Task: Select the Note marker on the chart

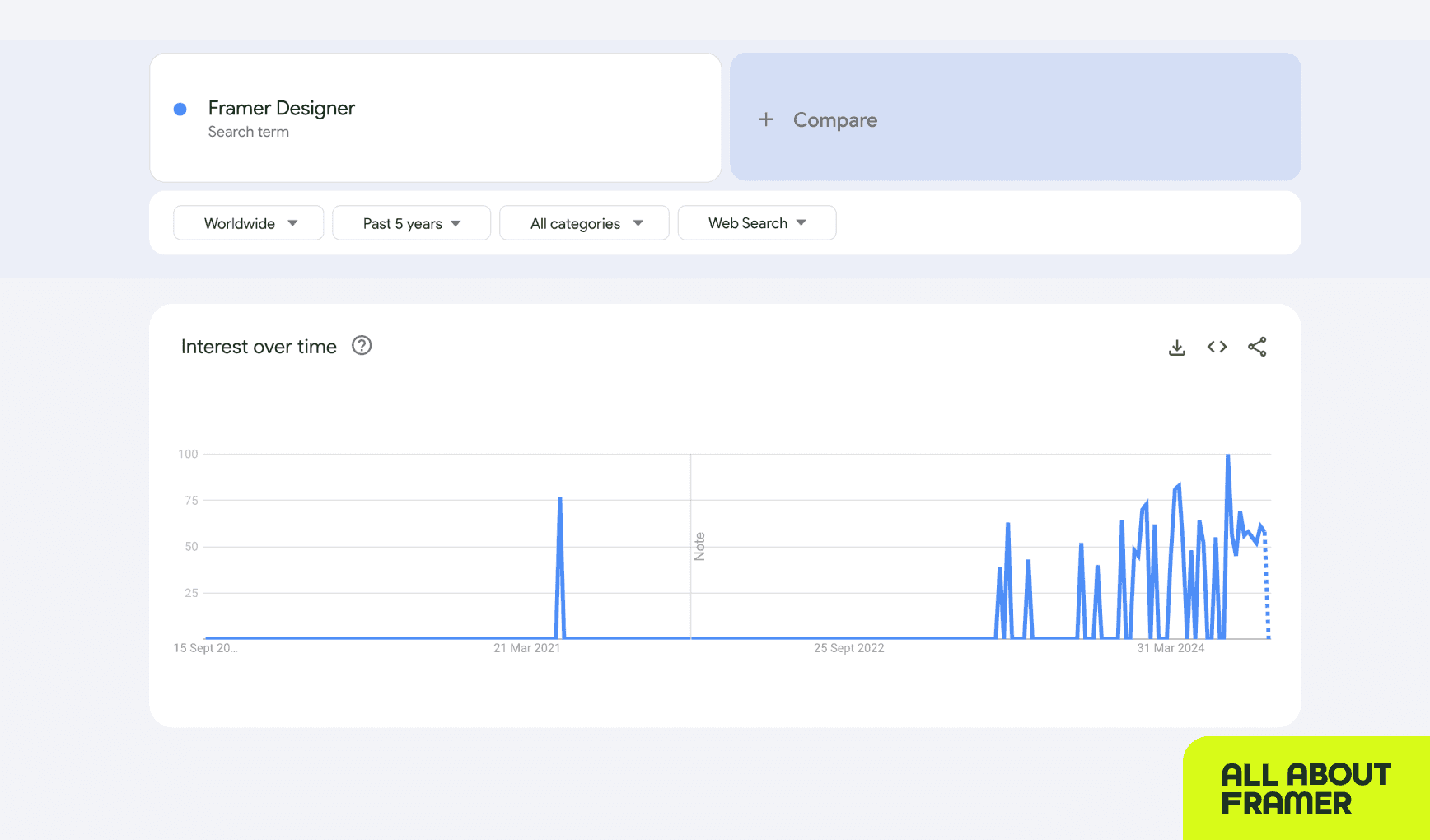Action: coord(699,546)
